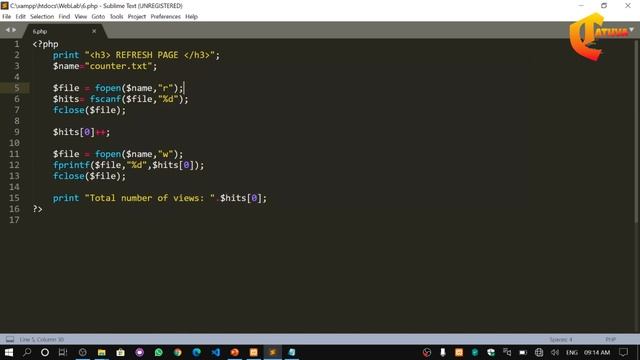This screenshot has height=360, width=640.
Task: Open the Tools menu
Action: (116, 17)
